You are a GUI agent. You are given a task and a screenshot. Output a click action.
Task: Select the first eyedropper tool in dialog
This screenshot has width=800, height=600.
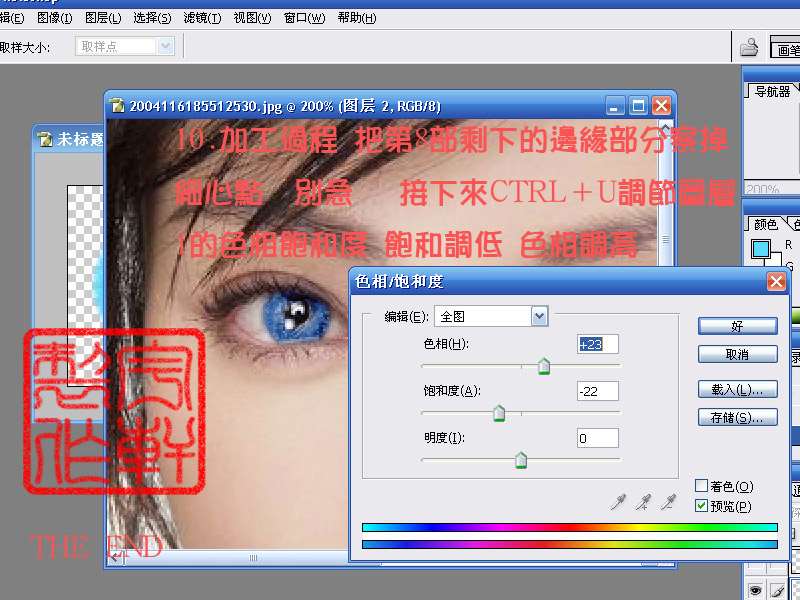[x=620, y=502]
